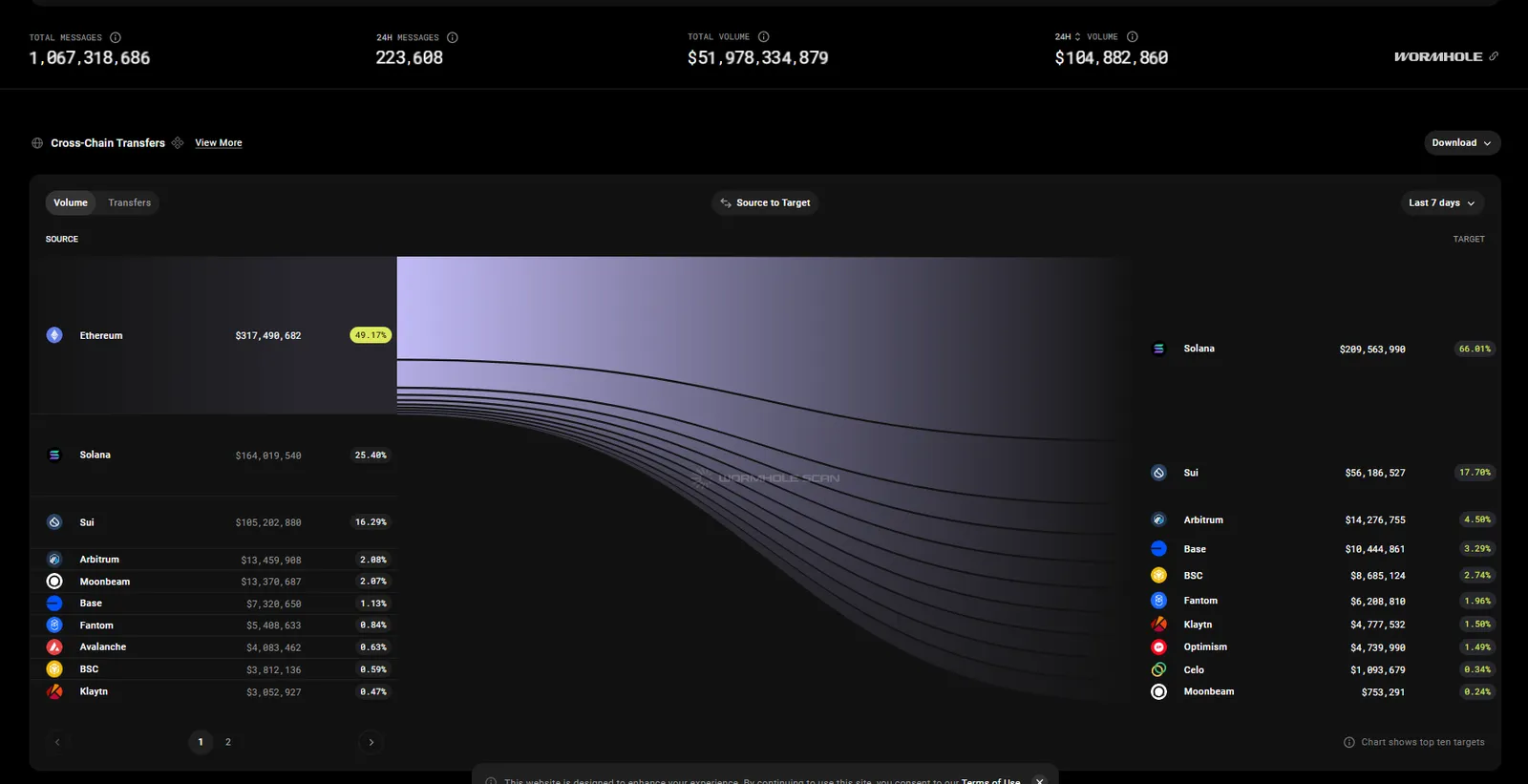Switch chart to Volume mode
1528x784 pixels.
71,202
